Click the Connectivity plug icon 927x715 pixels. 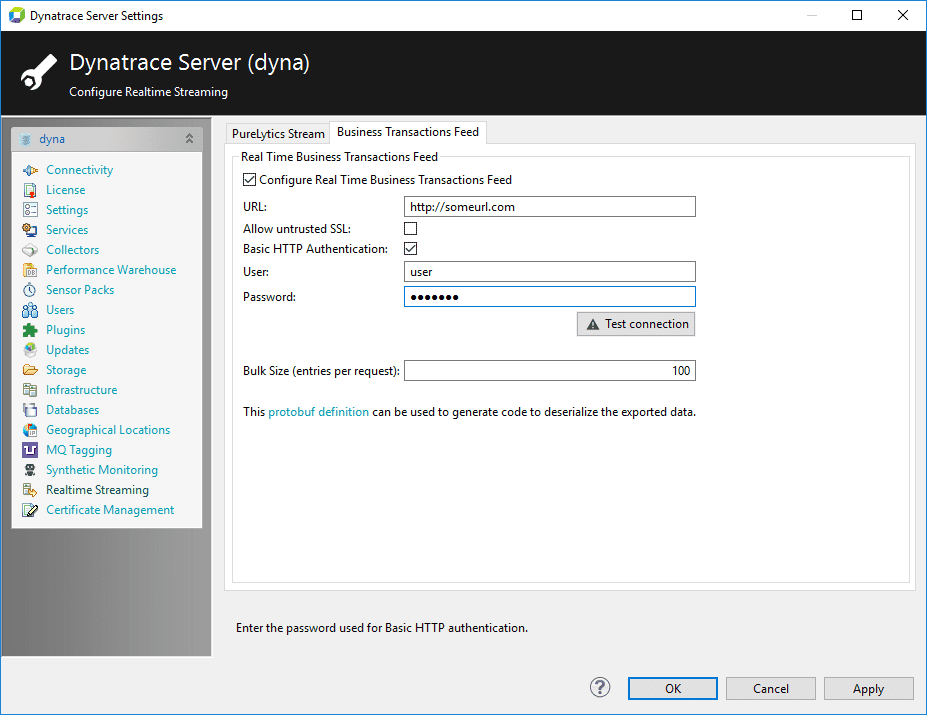click(x=30, y=170)
